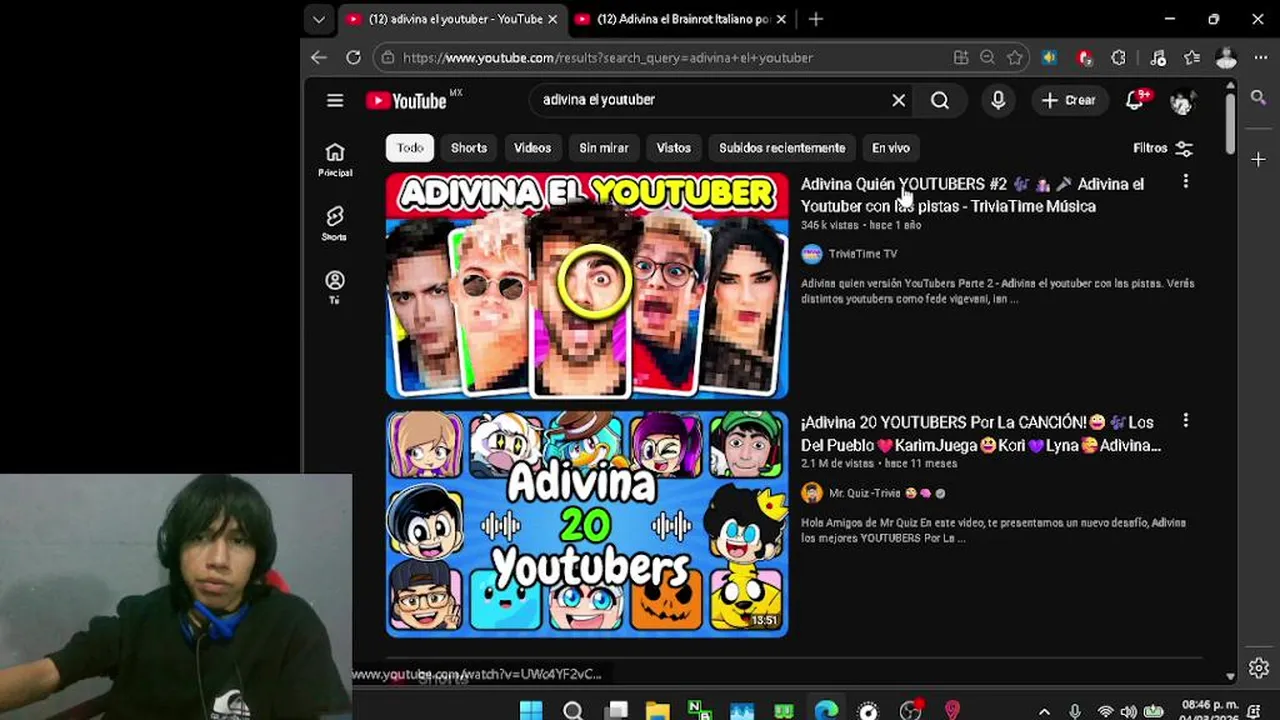
Task: Select the Shorts filter chip
Action: click(x=469, y=148)
